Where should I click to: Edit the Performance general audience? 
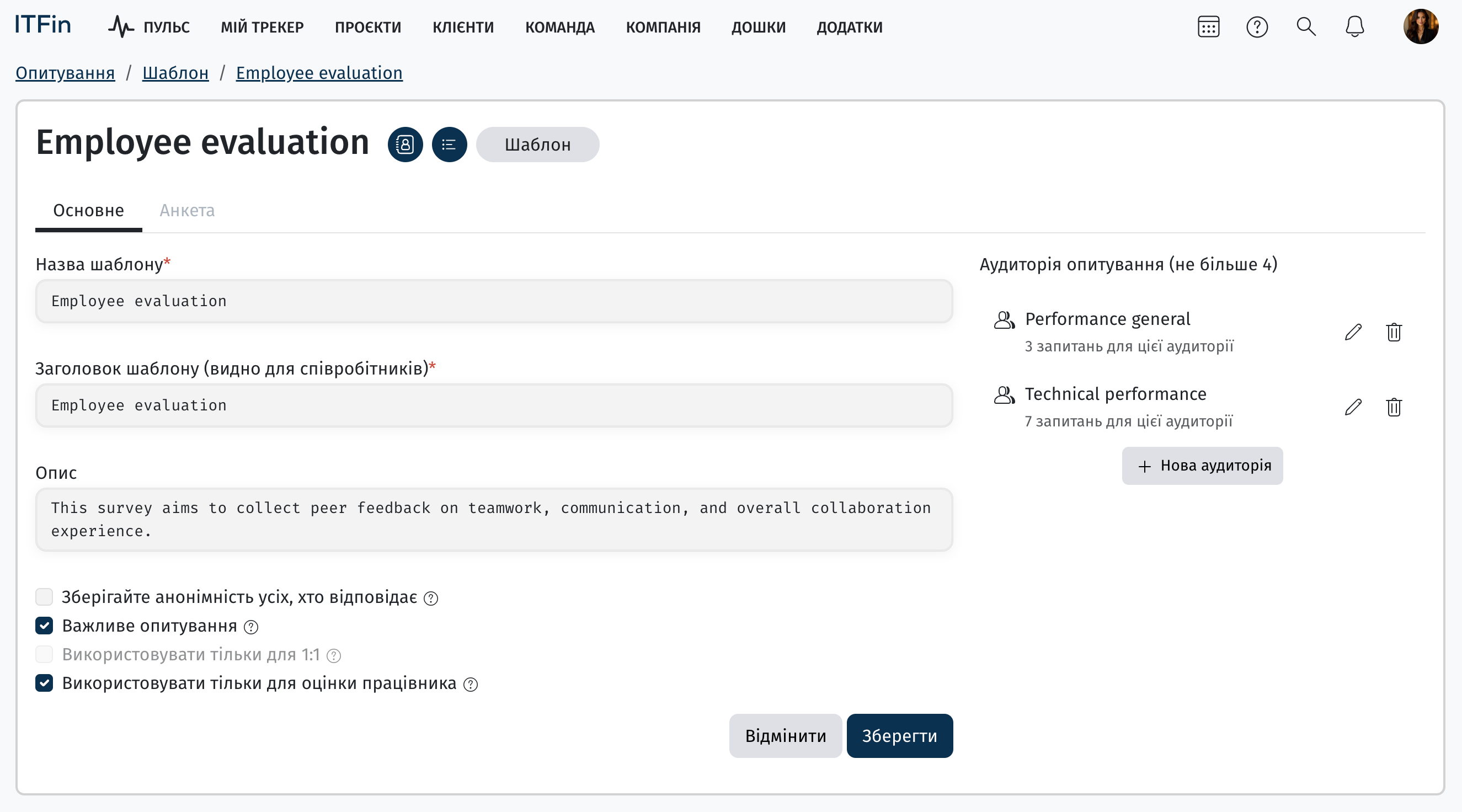click(1353, 332)
